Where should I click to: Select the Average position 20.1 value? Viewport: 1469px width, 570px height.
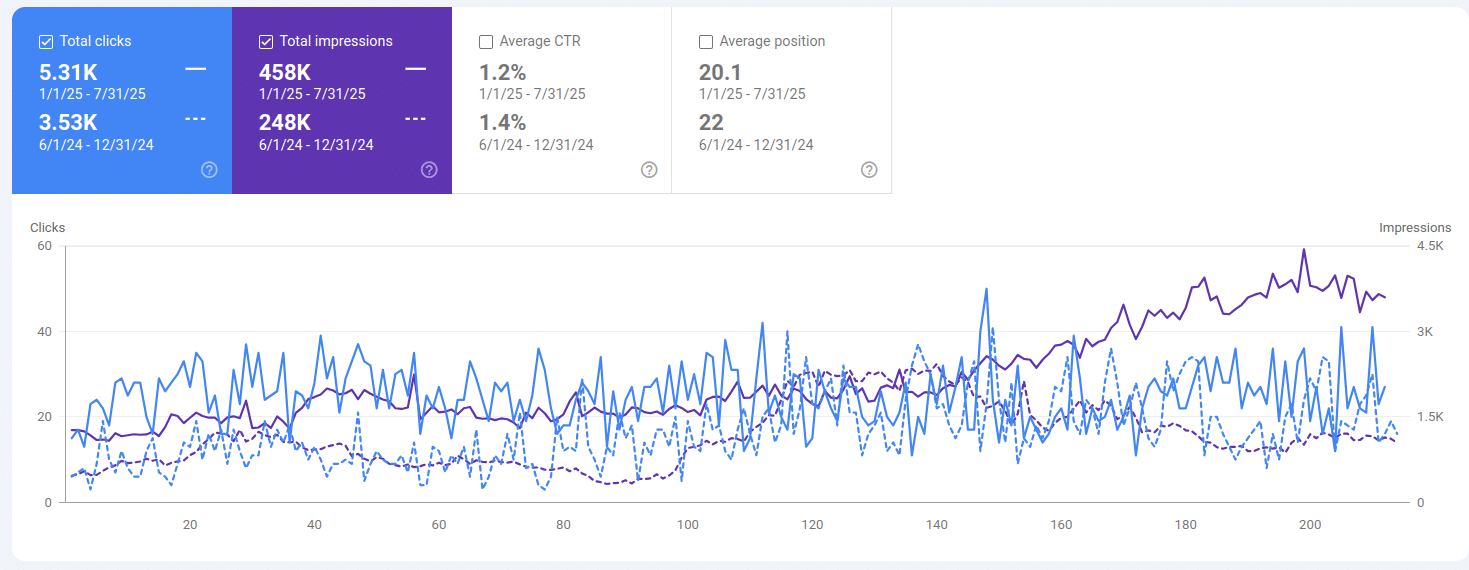[x=720, y=72]
